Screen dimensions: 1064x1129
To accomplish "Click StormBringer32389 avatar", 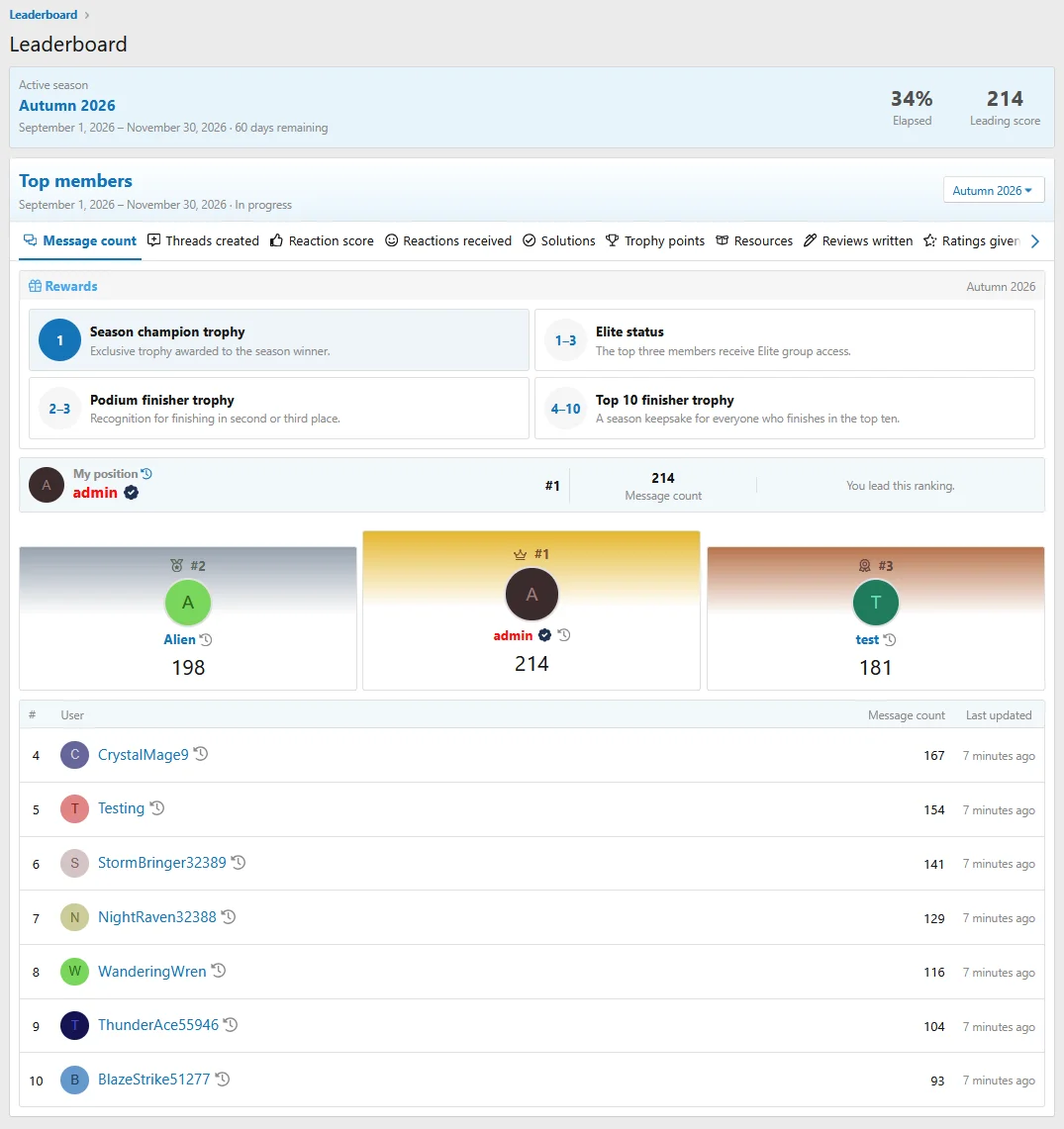I will [x=74, y=863].
